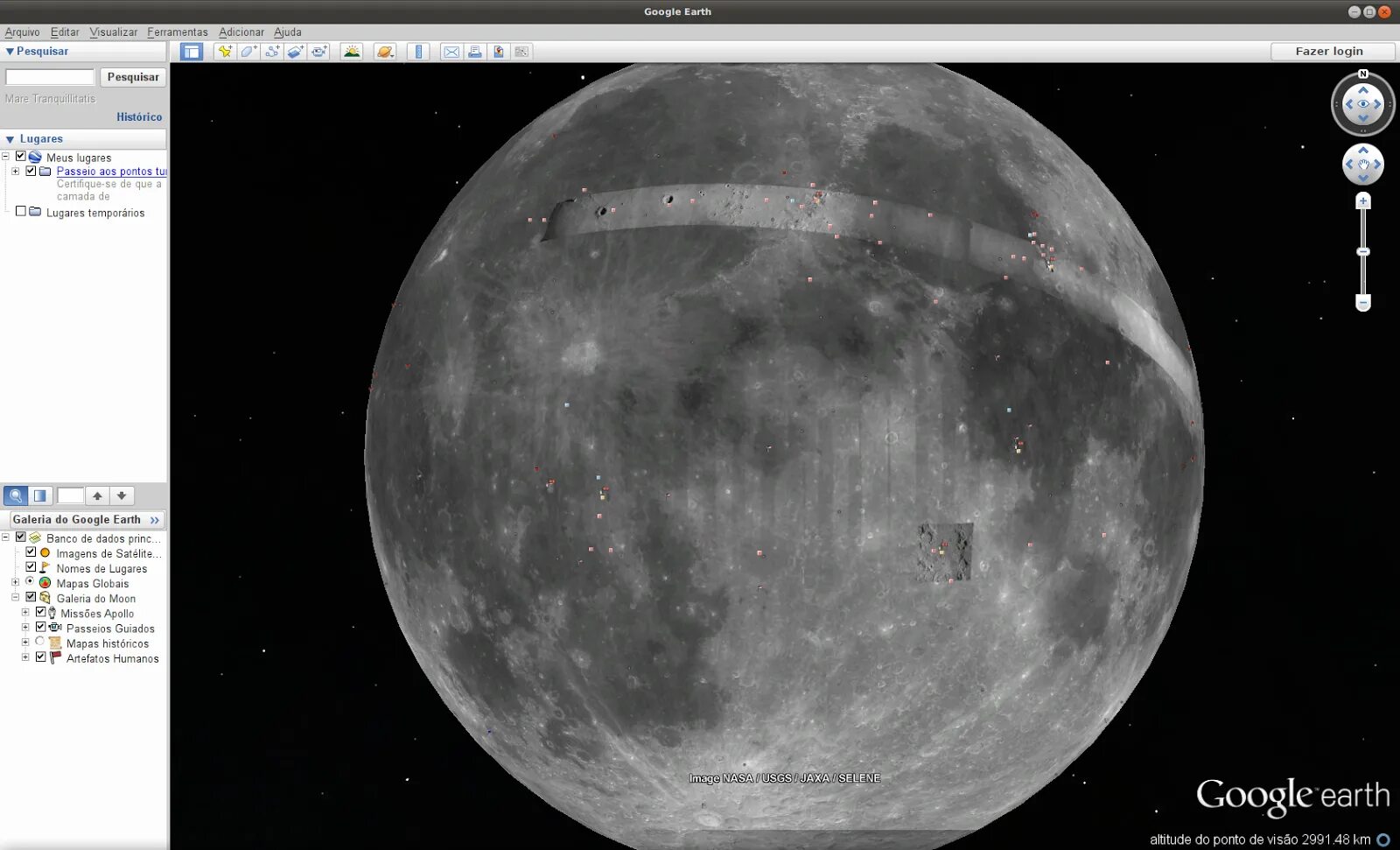Uncheck the Meus lugares checkbox
This screenshot has height=850, width=1400.
click(21, 157)
